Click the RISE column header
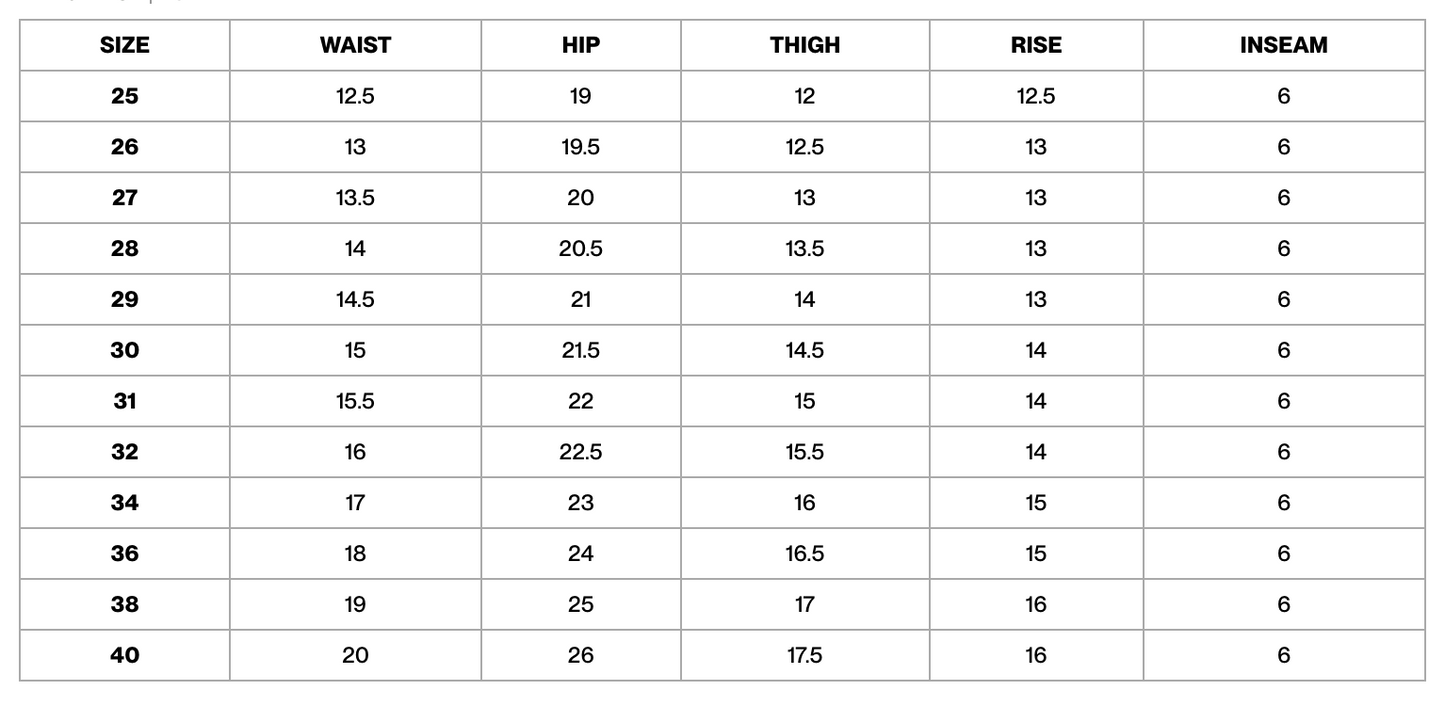The height and width of the screenshot is (706, 1445). (1036, 45)
